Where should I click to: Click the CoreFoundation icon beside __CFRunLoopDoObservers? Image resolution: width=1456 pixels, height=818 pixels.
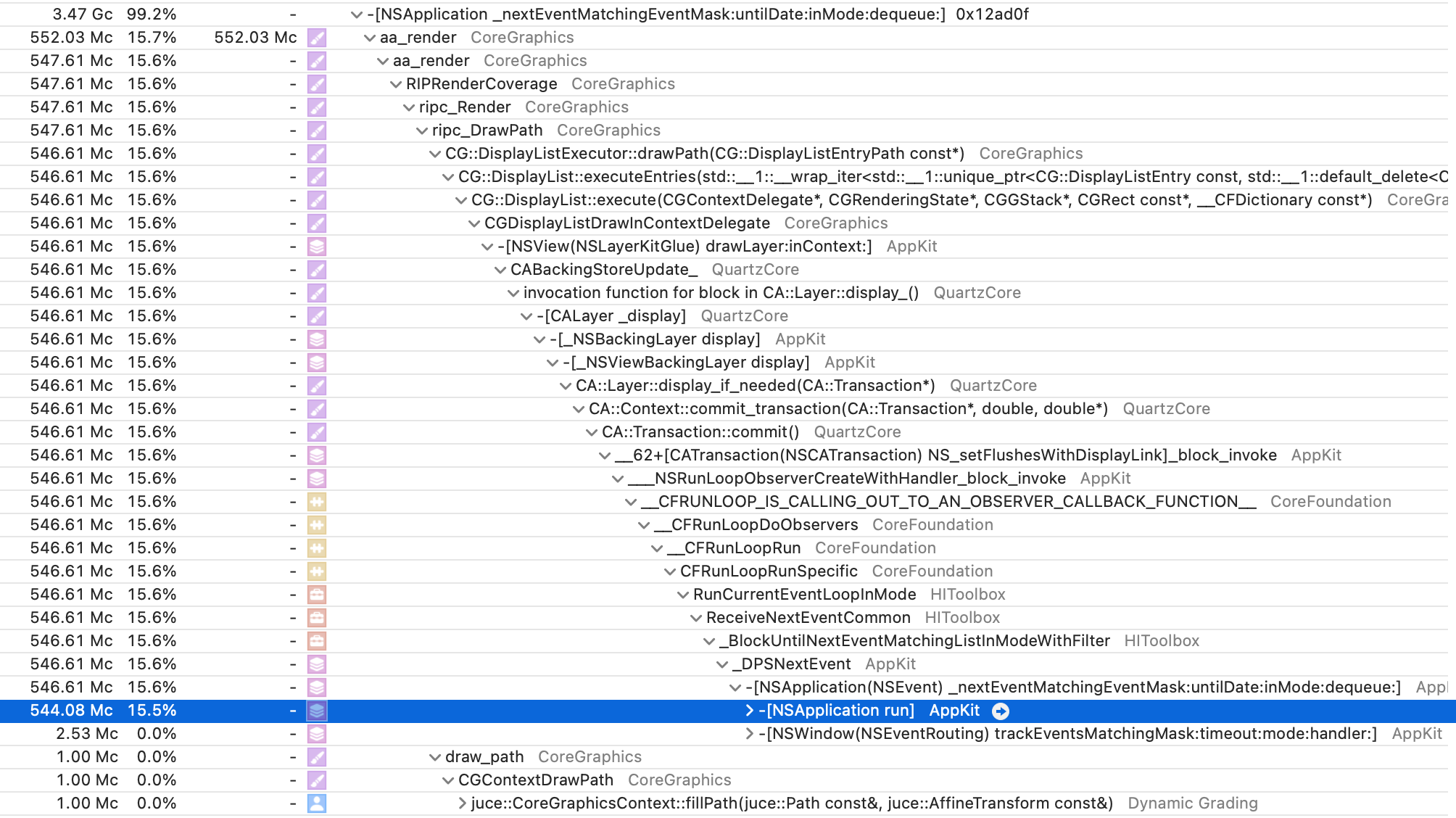tap(317, 525)
